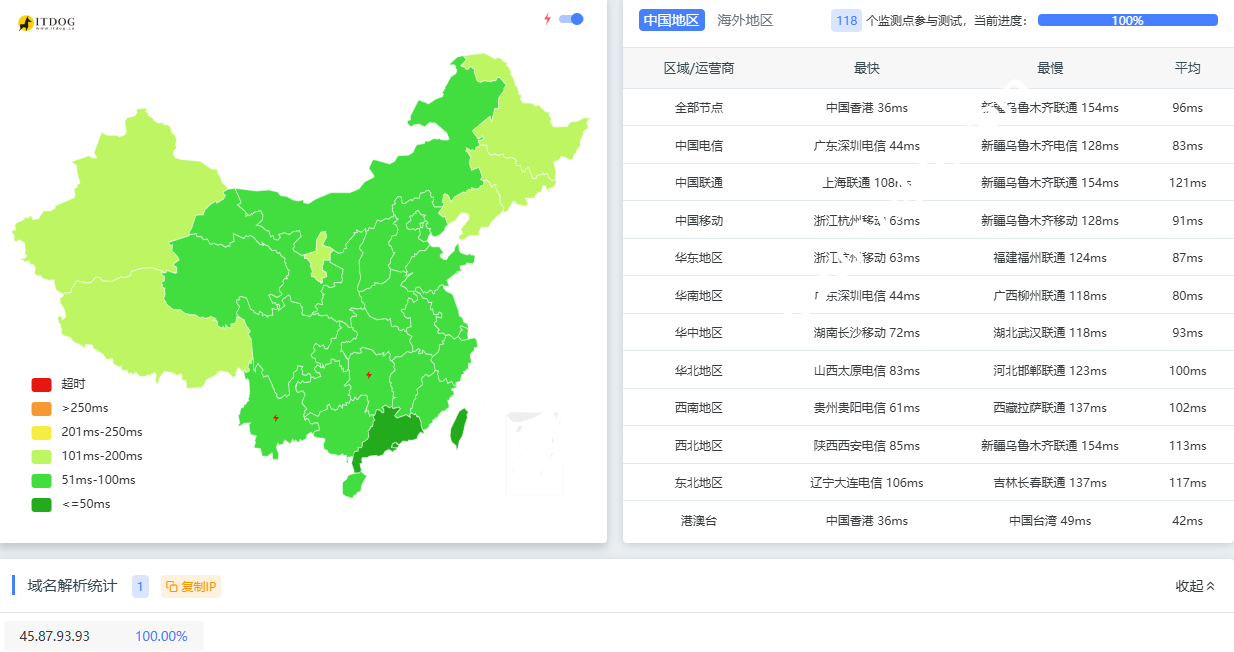Click the IP address 45.87.93.93
The width and height of the screenshot is (1234, 652).
click(54, 636)
